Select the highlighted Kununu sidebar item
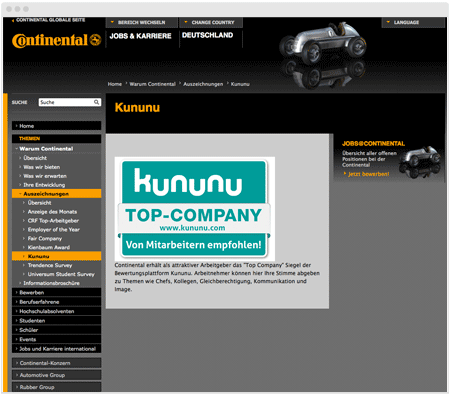The height and width of the screenshot is (394, 450). pyautogui.click(x=56, y=256)
